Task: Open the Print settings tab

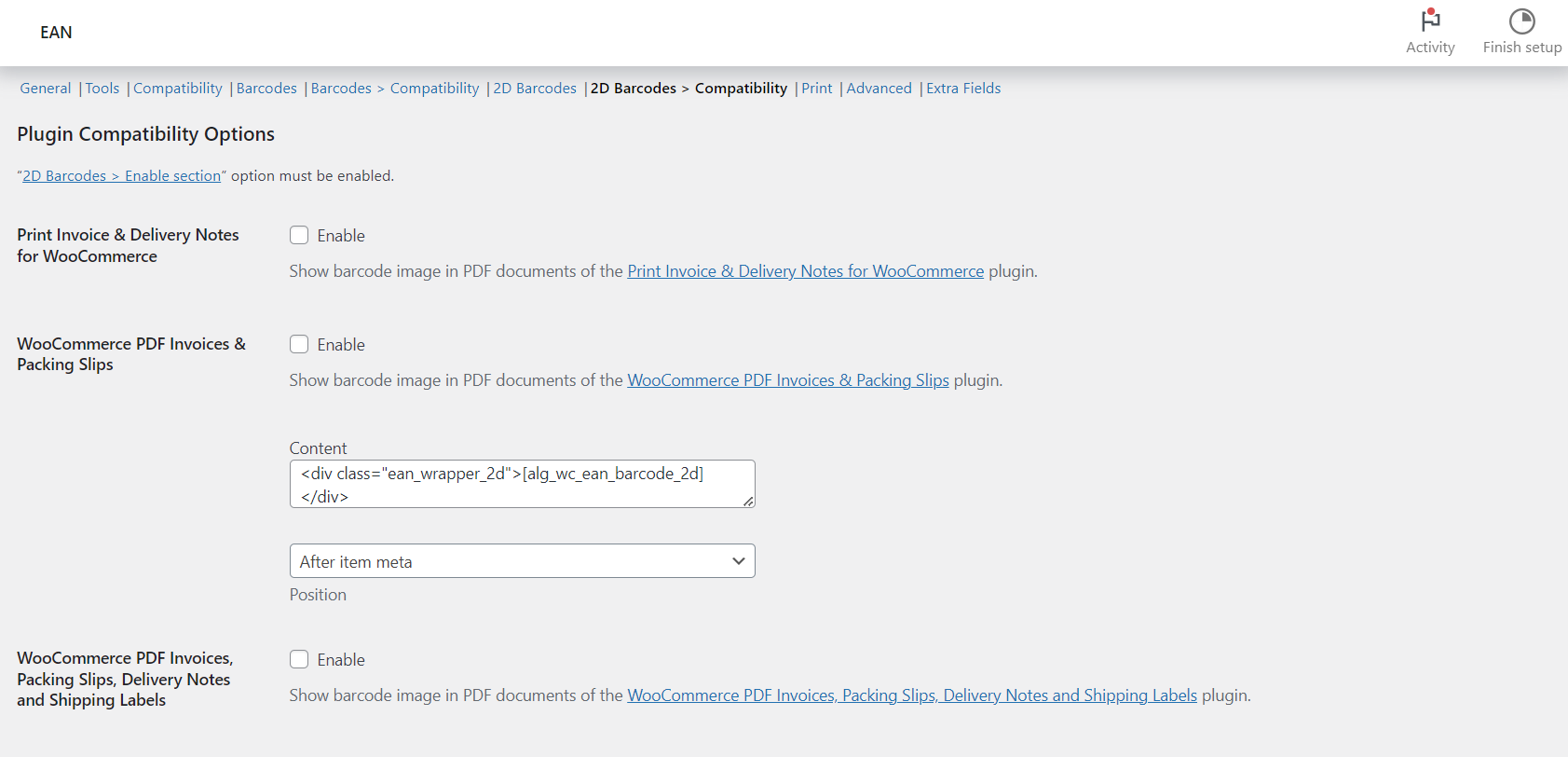Action: click(x=816, y=88)
